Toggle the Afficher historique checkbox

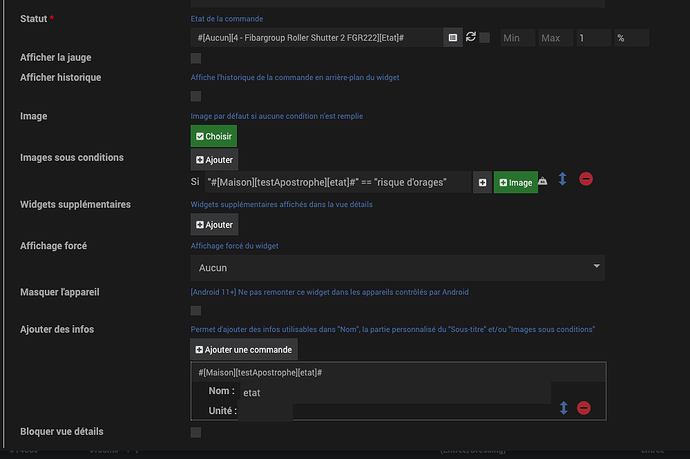point(196,96)
